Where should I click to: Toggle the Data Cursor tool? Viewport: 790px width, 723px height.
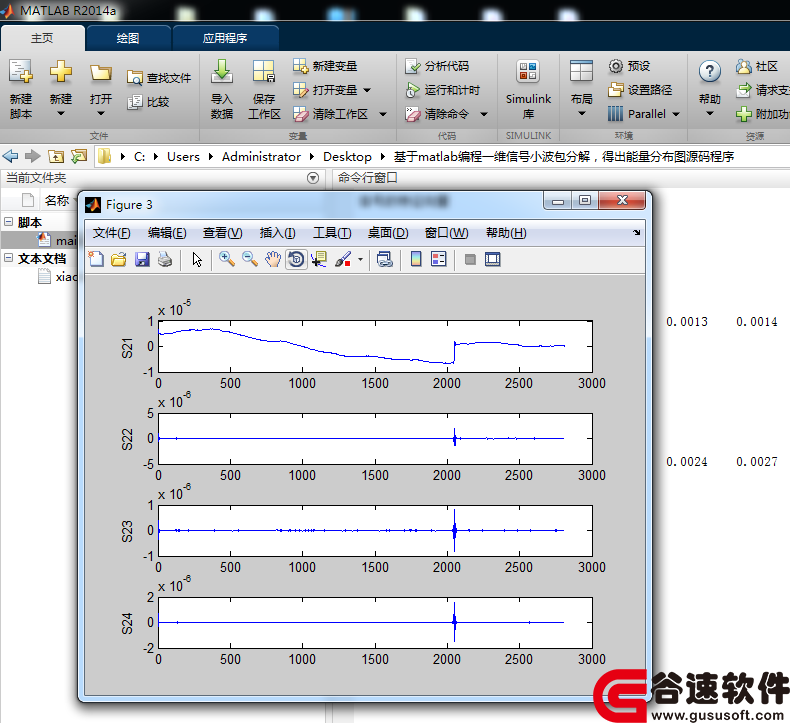(319, 259)
